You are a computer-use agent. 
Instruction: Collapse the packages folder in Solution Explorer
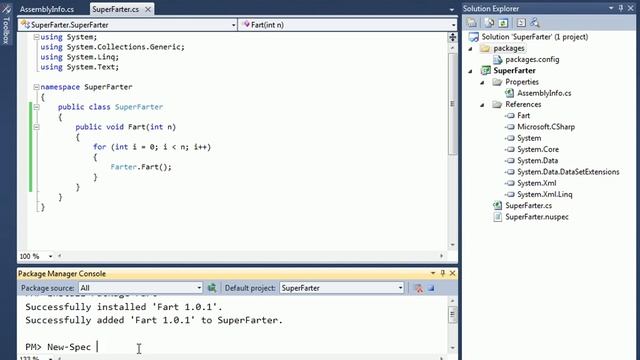tap(471, 49)
